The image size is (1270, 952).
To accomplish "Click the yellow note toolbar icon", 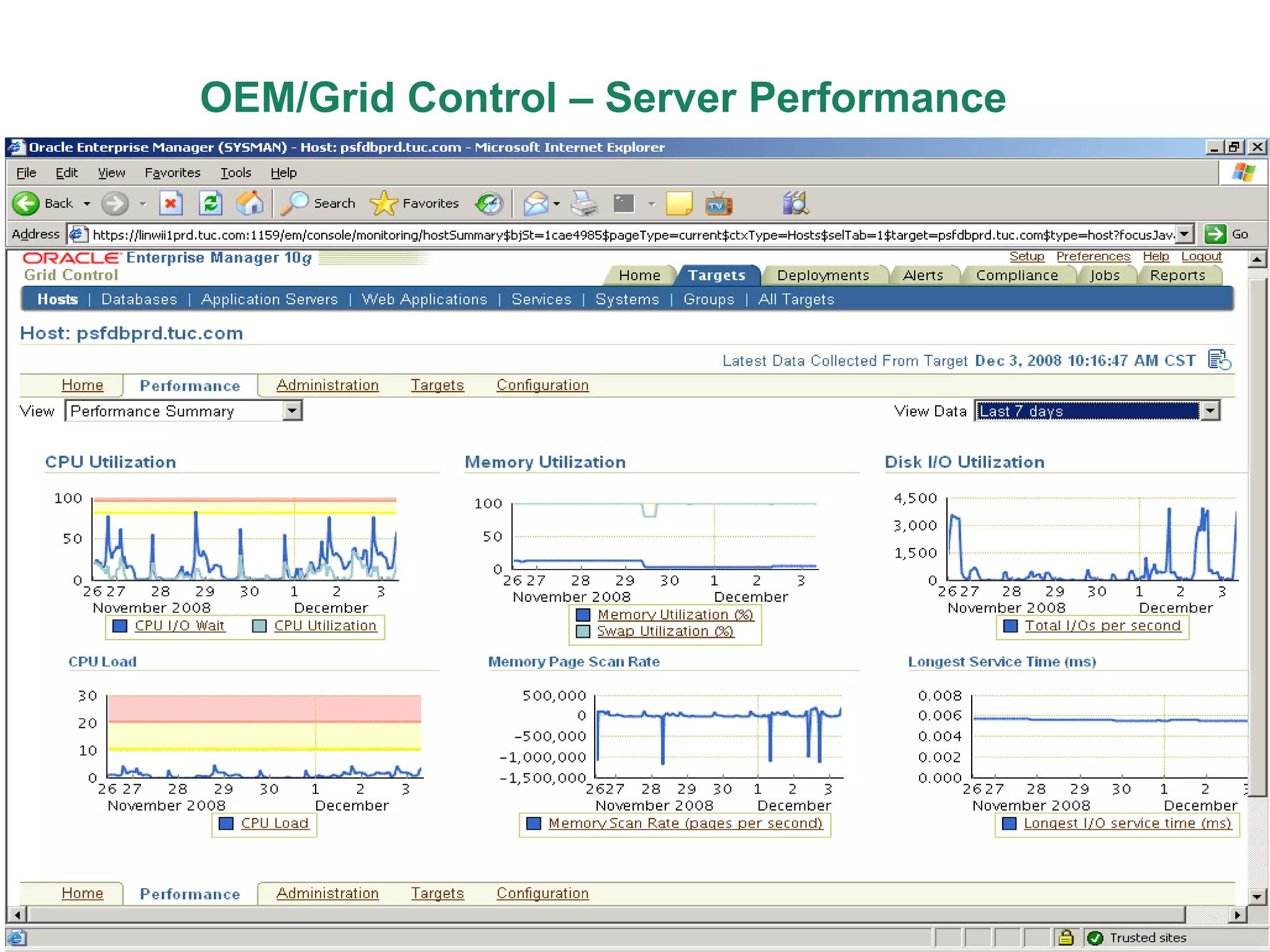I will pos(679,203).
